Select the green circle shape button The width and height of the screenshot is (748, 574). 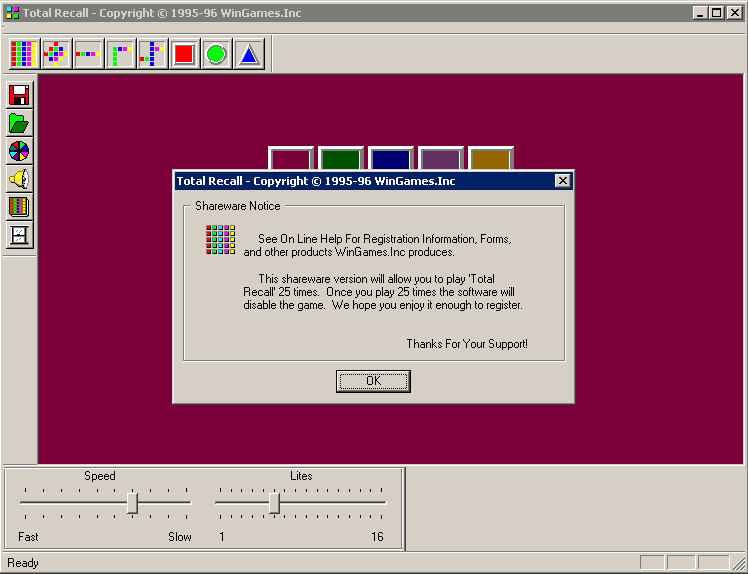pyautogui.click(x=216, y=54)
